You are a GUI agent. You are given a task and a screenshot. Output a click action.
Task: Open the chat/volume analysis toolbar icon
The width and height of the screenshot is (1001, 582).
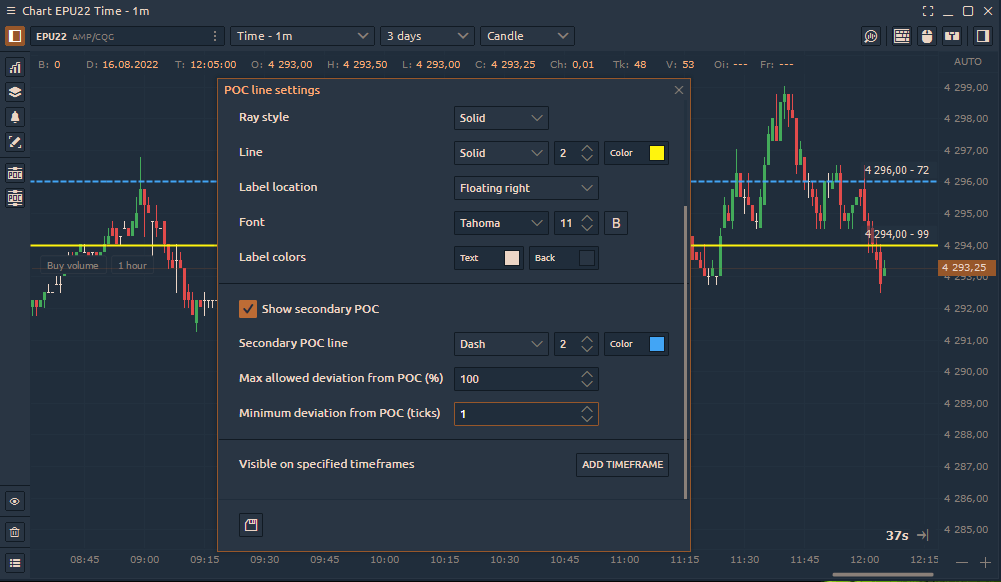coord(871,36)
